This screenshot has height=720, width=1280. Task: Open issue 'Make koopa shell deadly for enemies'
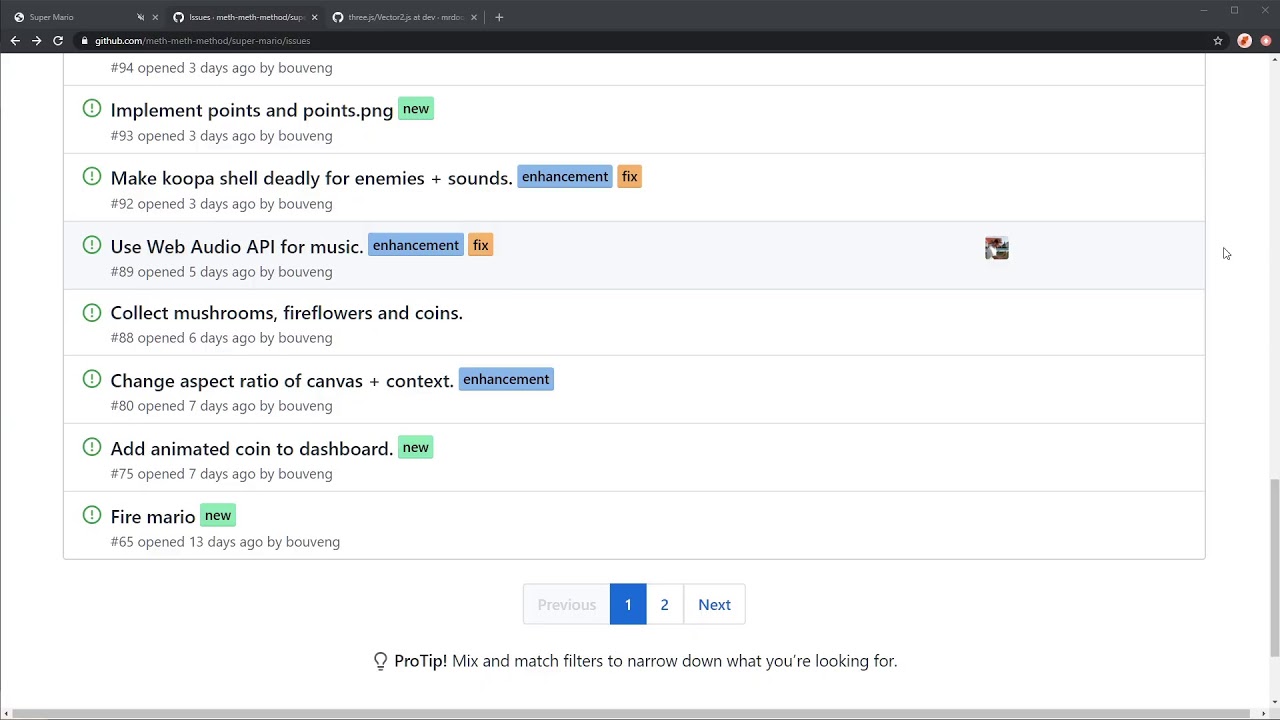pos(311,178)
